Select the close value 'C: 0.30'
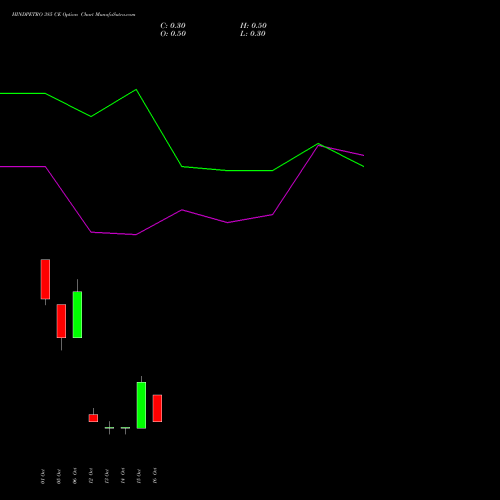The height and width of the screenshot is (500, 500). tap(173, 26)
